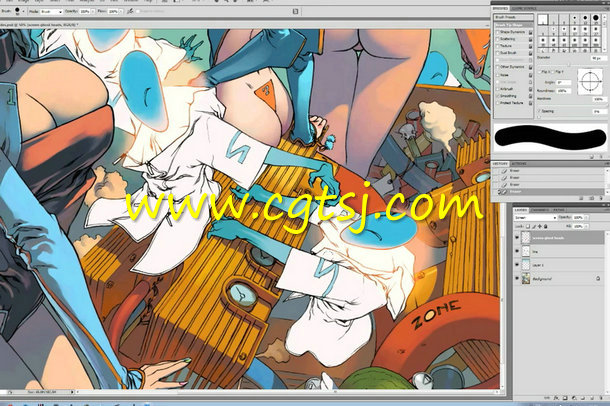610x406 pixels.
Task: Toggle the lock icon beside Protect Texture
Action: (x=530, y=103)
